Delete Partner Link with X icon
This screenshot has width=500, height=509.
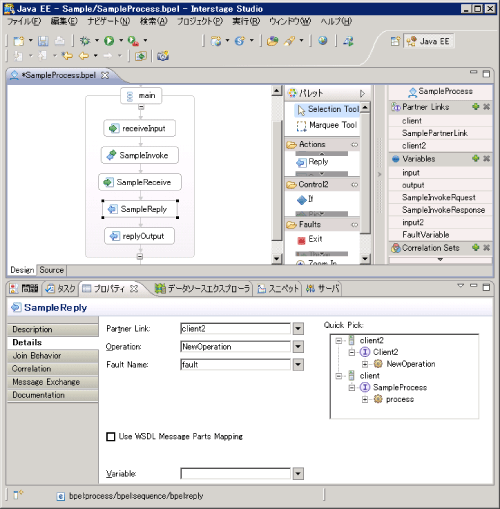487,107
